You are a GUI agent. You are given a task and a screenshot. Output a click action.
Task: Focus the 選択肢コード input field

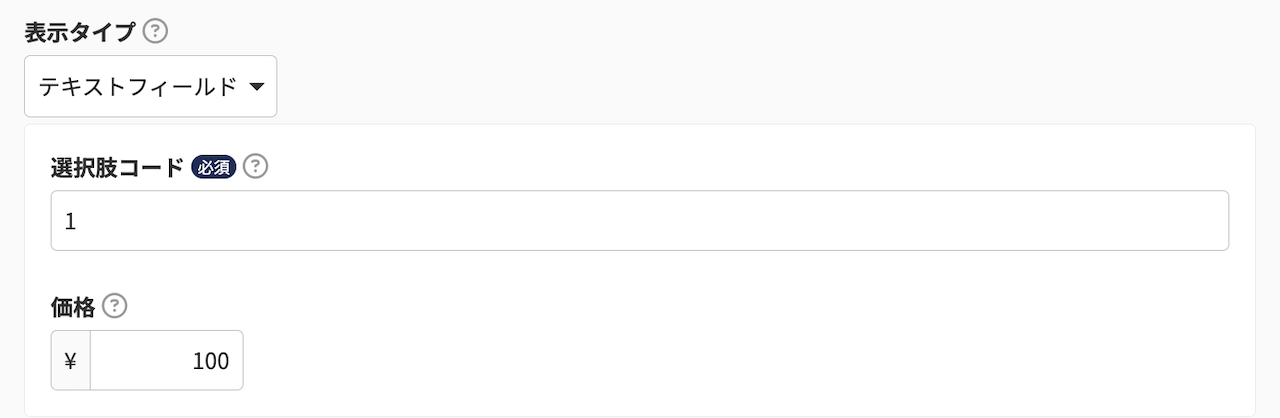point(640,221)
